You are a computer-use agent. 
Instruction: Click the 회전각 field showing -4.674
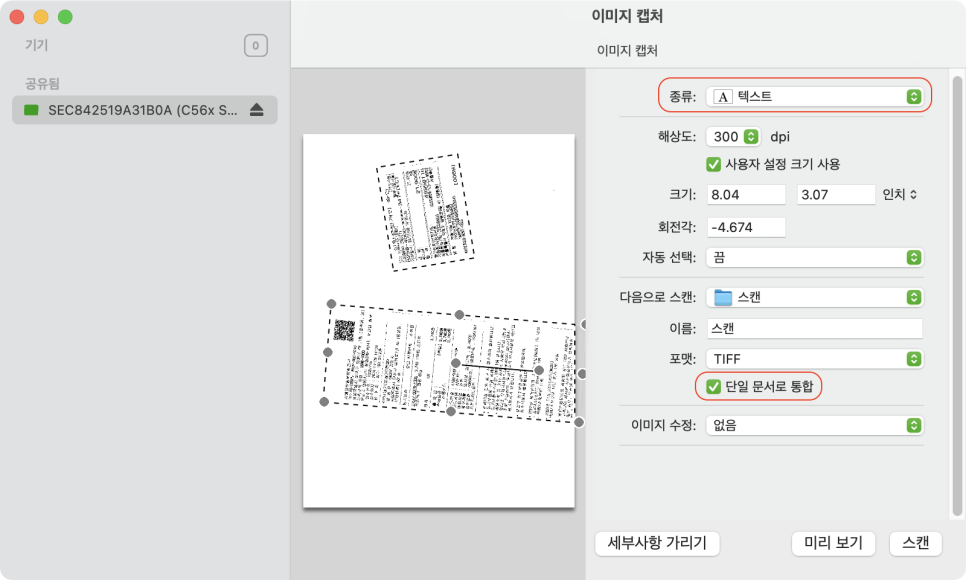(x=745, y=227)
